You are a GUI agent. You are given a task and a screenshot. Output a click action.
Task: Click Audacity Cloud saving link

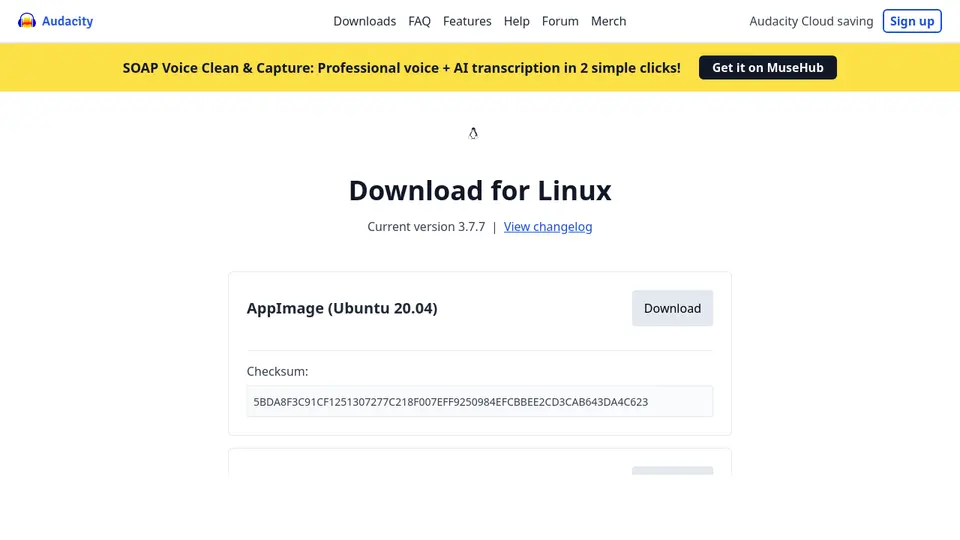point(811,21)
